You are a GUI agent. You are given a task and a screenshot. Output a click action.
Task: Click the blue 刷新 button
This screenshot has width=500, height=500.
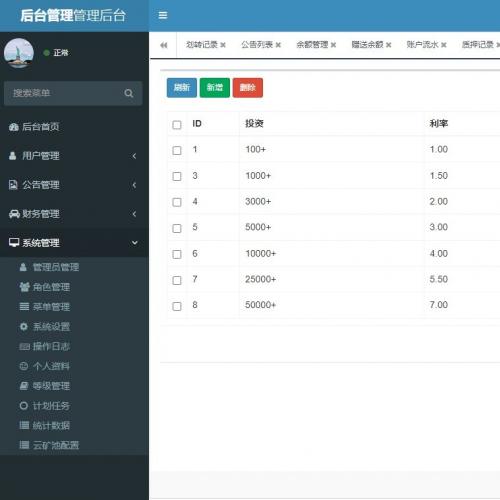[182, 88]
